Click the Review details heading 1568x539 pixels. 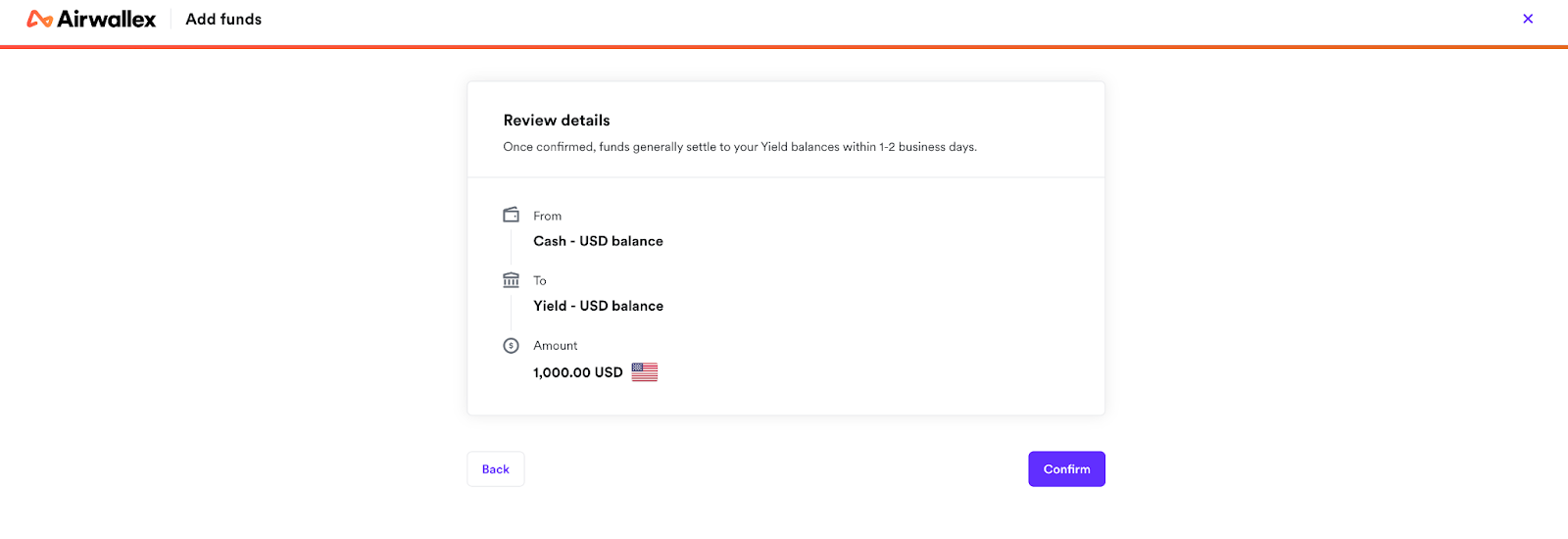(x=557, y=121)
